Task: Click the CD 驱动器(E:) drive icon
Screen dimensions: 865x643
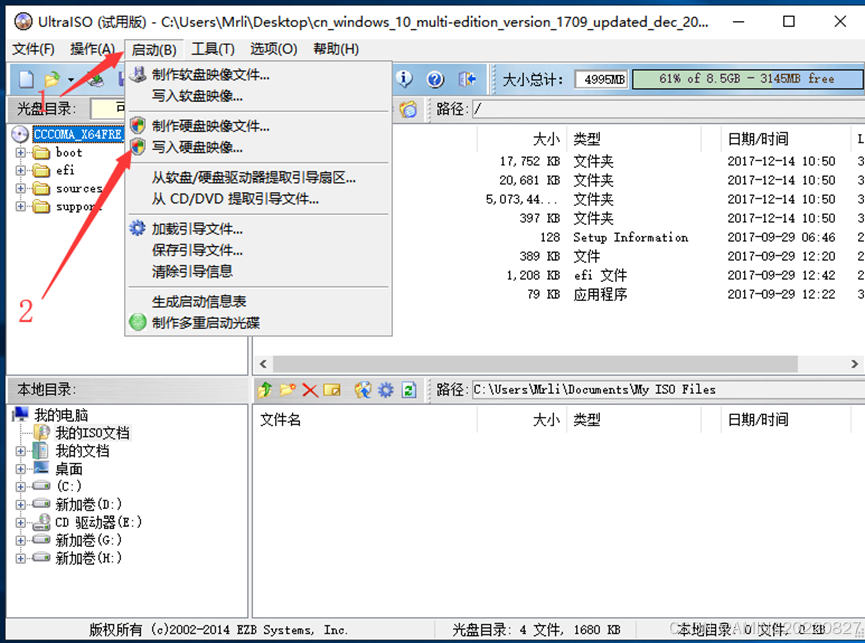Action: point(41,522)
